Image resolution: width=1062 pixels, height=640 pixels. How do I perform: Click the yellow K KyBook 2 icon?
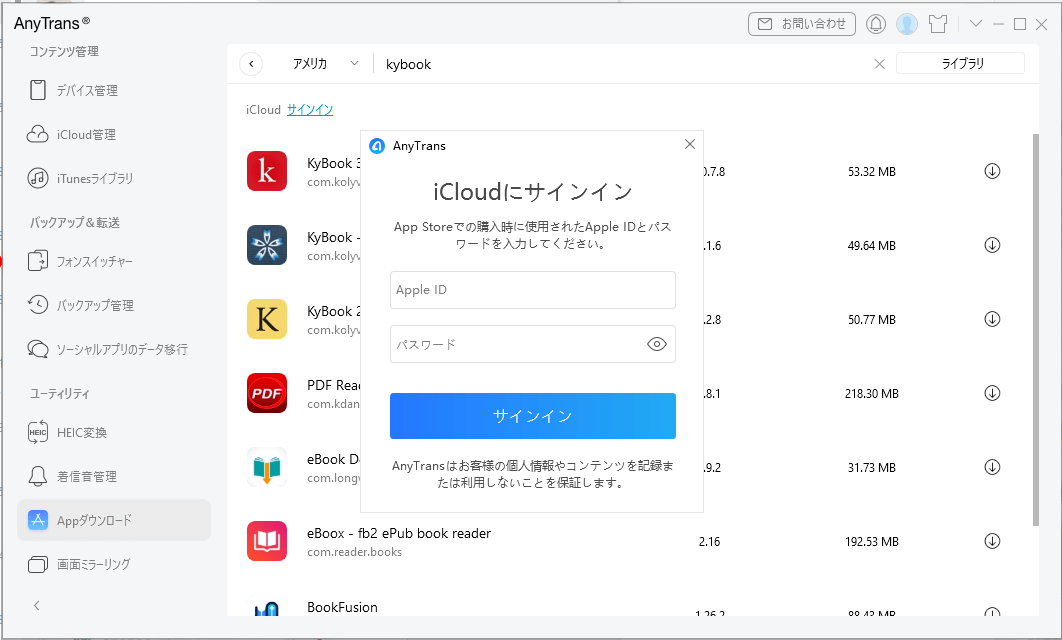[267, 318]
